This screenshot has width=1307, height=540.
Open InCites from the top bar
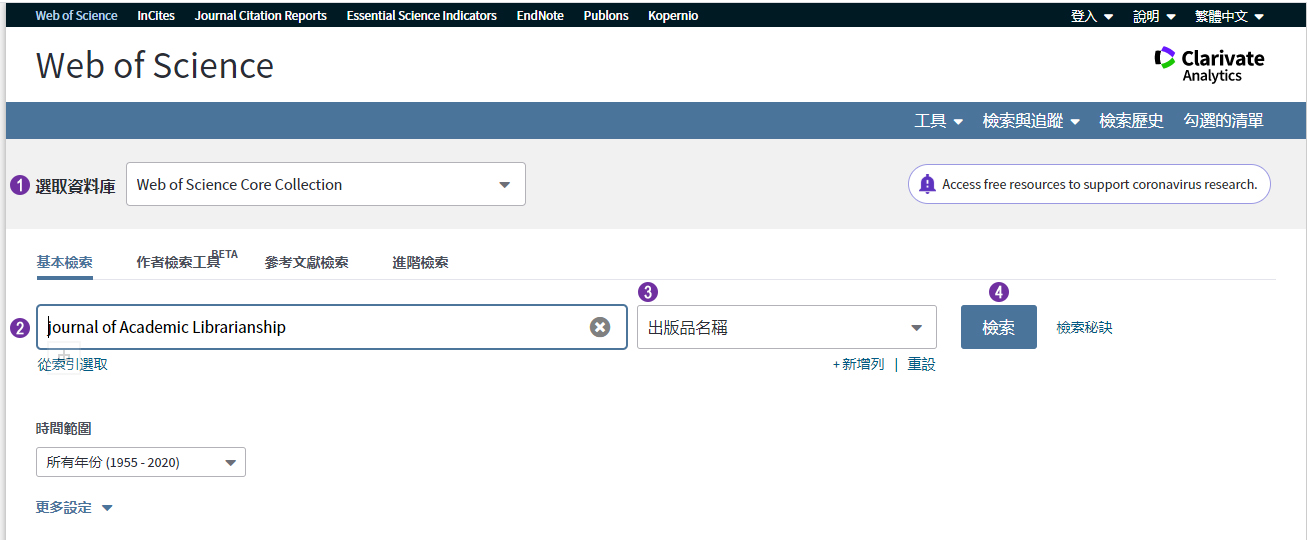coord(155,15)
